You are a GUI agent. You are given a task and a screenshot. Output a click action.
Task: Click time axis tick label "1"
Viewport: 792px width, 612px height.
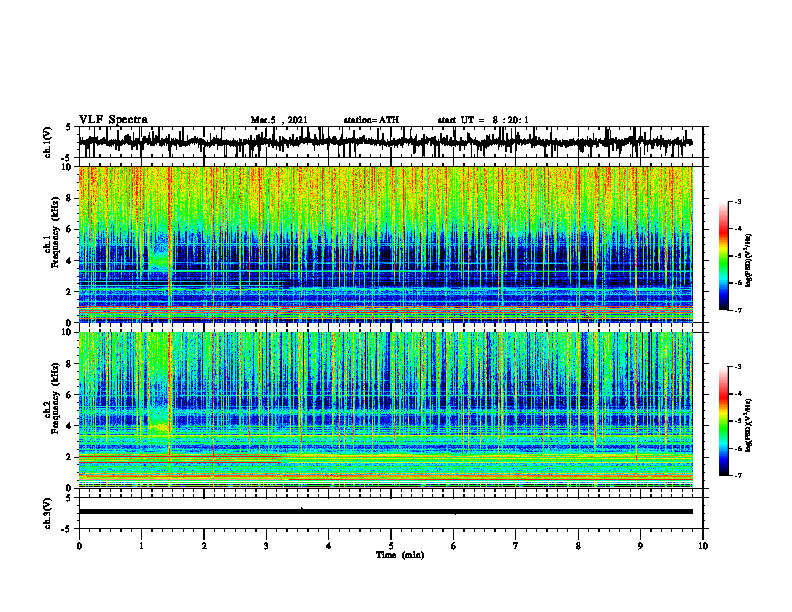pyautogui.click(x=141, y=546)
